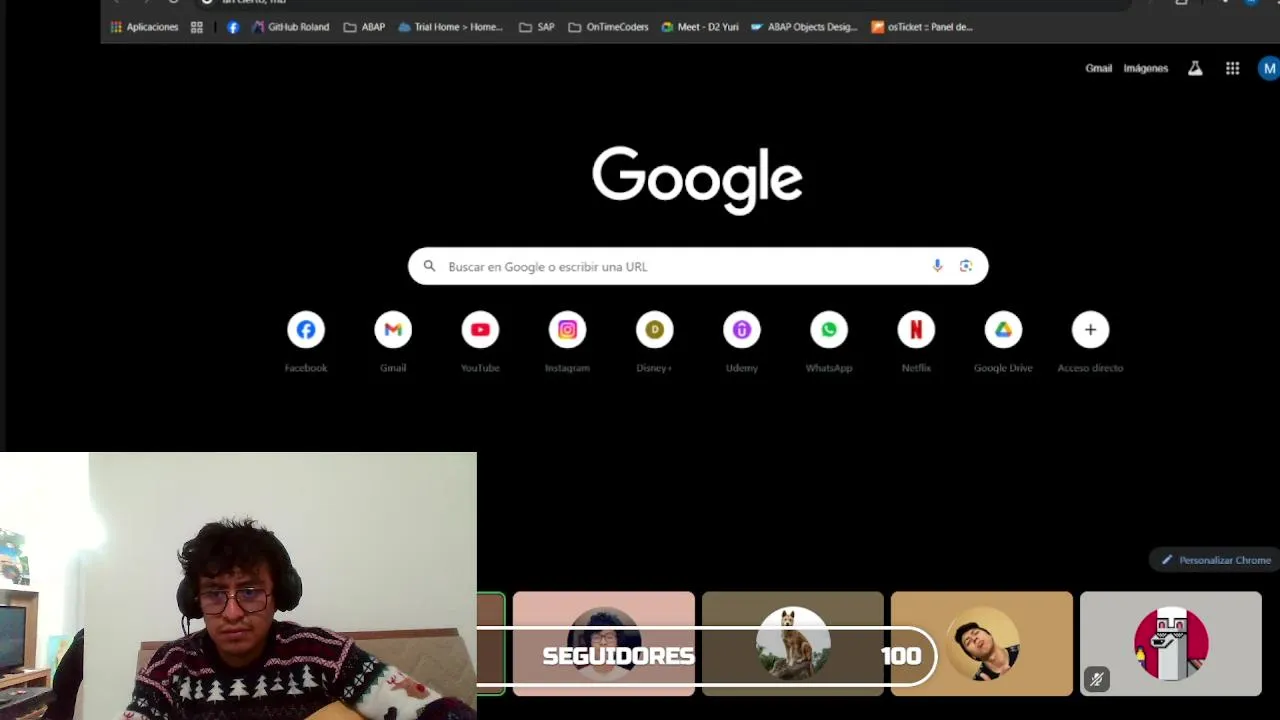Open the Gmail link at top right

(1098, 68)
